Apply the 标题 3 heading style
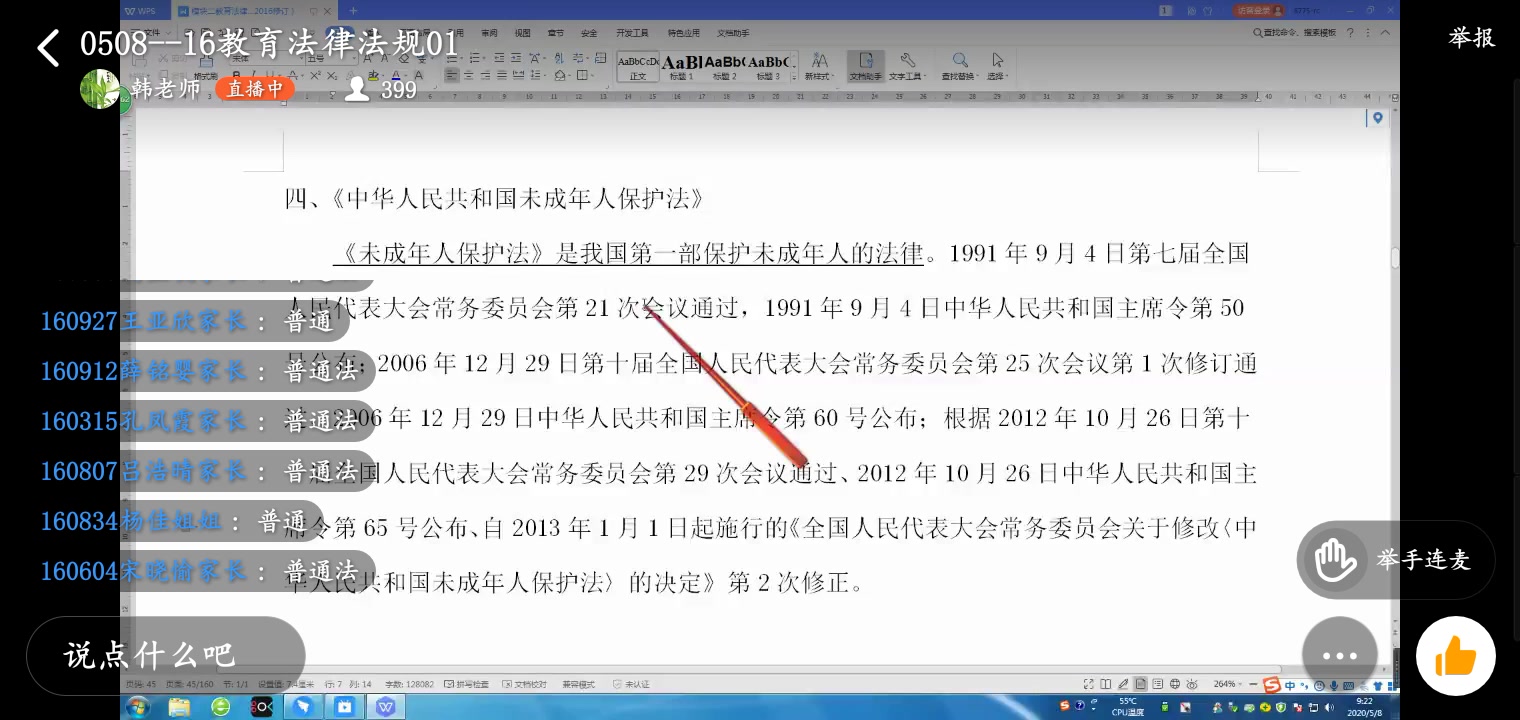 [x=768, y=66]
